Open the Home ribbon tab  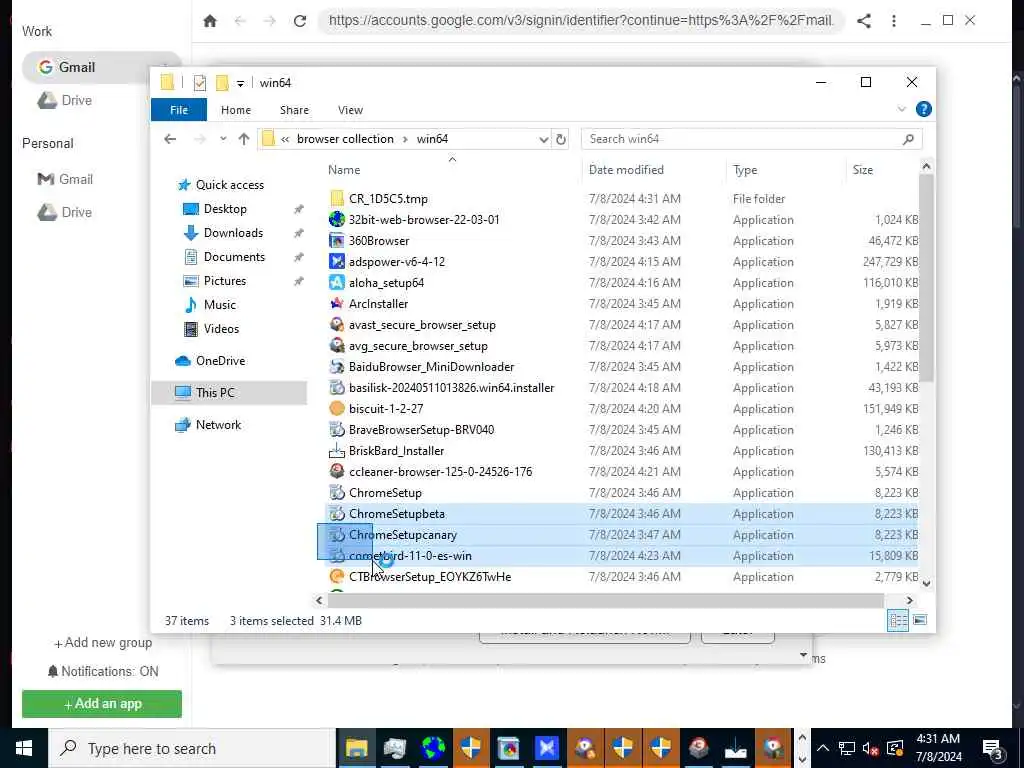tap(236, 110)
